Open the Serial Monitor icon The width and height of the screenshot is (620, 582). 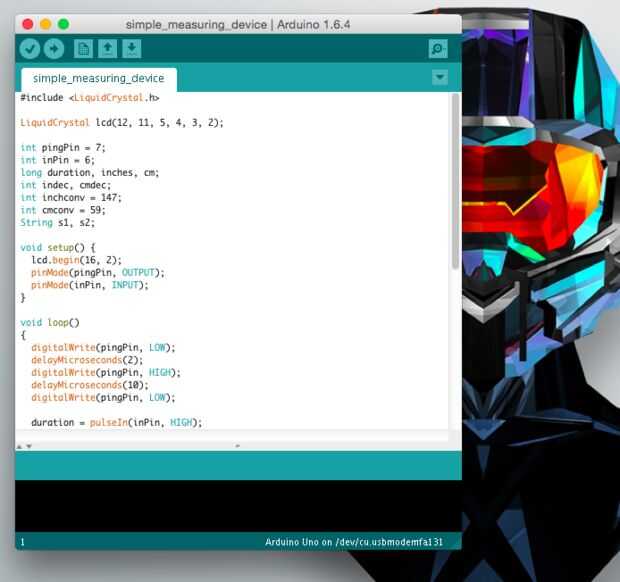pos(438,49)
